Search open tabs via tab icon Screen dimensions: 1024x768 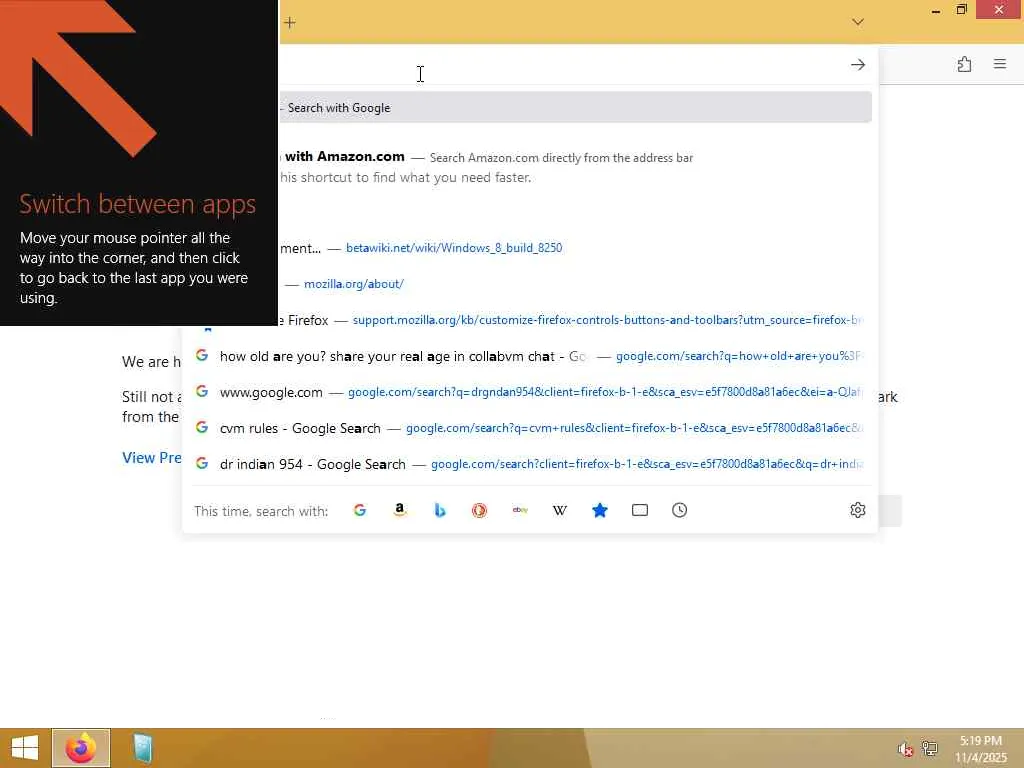click(640, 510)
